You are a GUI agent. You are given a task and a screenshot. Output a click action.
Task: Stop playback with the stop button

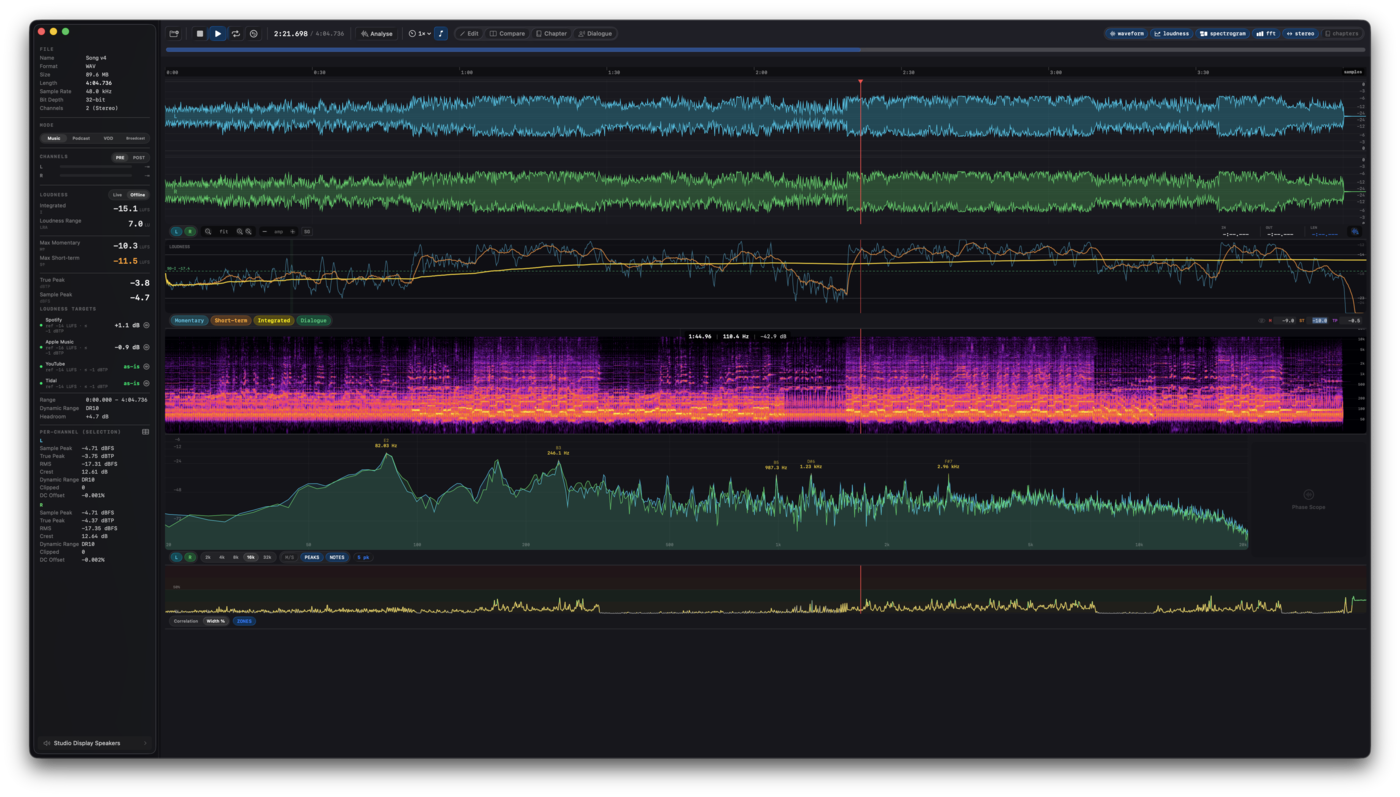pos(199,34)
